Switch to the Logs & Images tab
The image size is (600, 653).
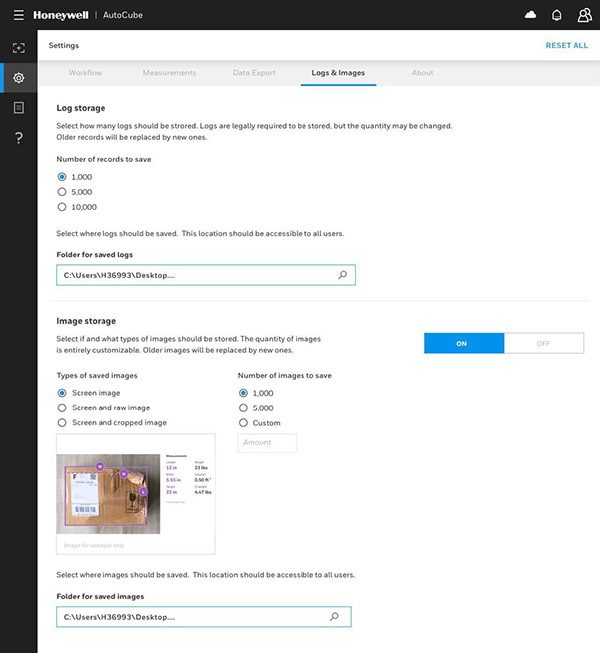click(x=338, y=73)
